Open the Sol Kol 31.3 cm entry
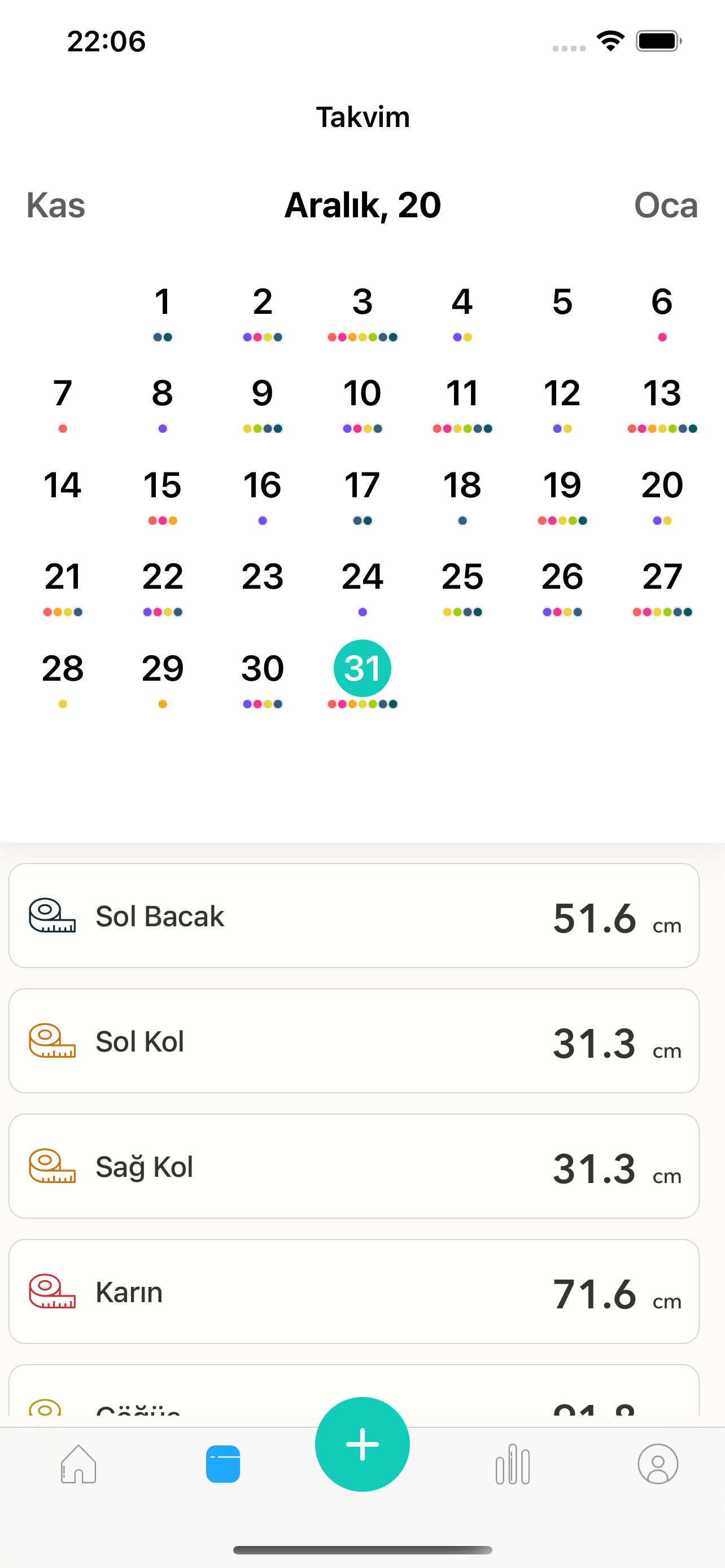The height and width of the screenshot is (1568, 725). (x=353, y=1041)
